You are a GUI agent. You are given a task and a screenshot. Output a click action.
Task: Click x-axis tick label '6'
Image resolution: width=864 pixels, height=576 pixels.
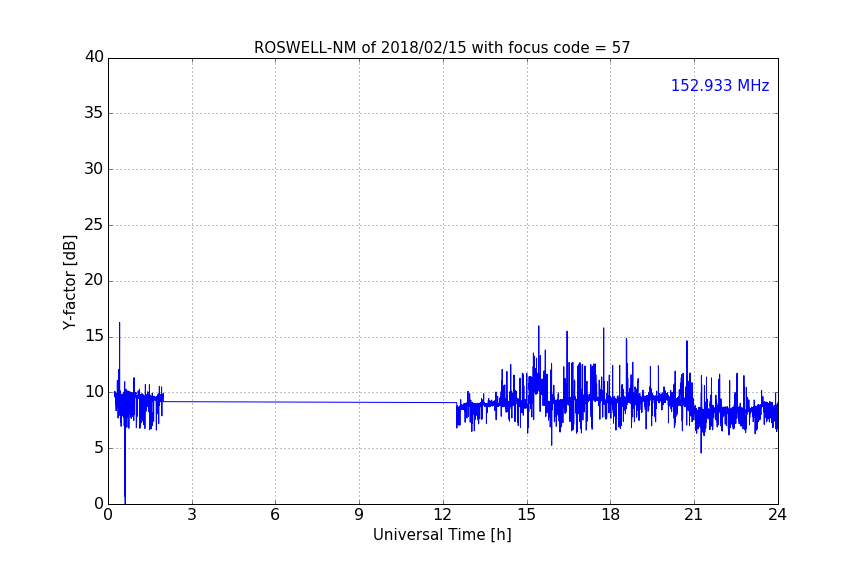[275, 515]
